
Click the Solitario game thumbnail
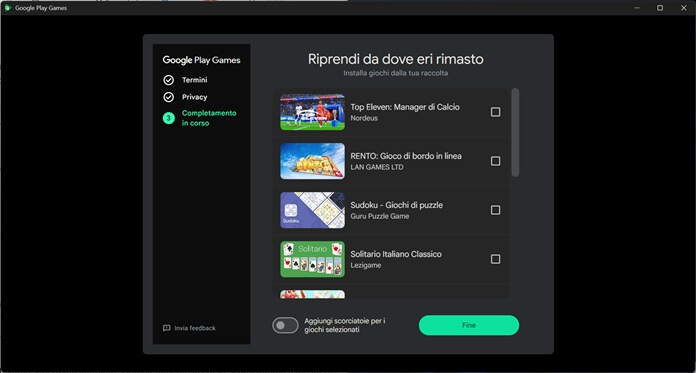point(312,259)
